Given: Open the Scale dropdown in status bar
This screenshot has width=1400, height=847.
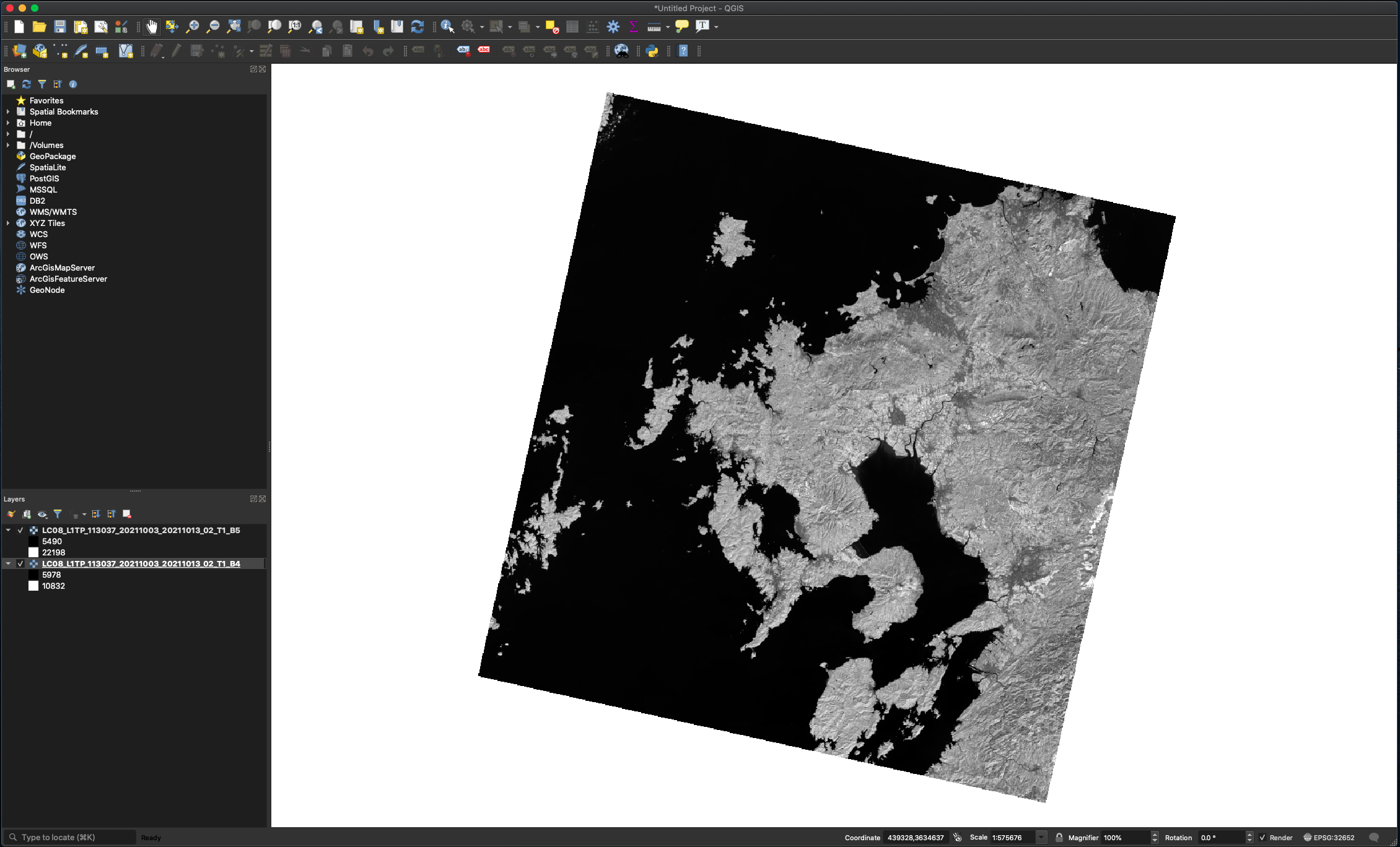Looking at the screenshot, I should [1041, 838].
